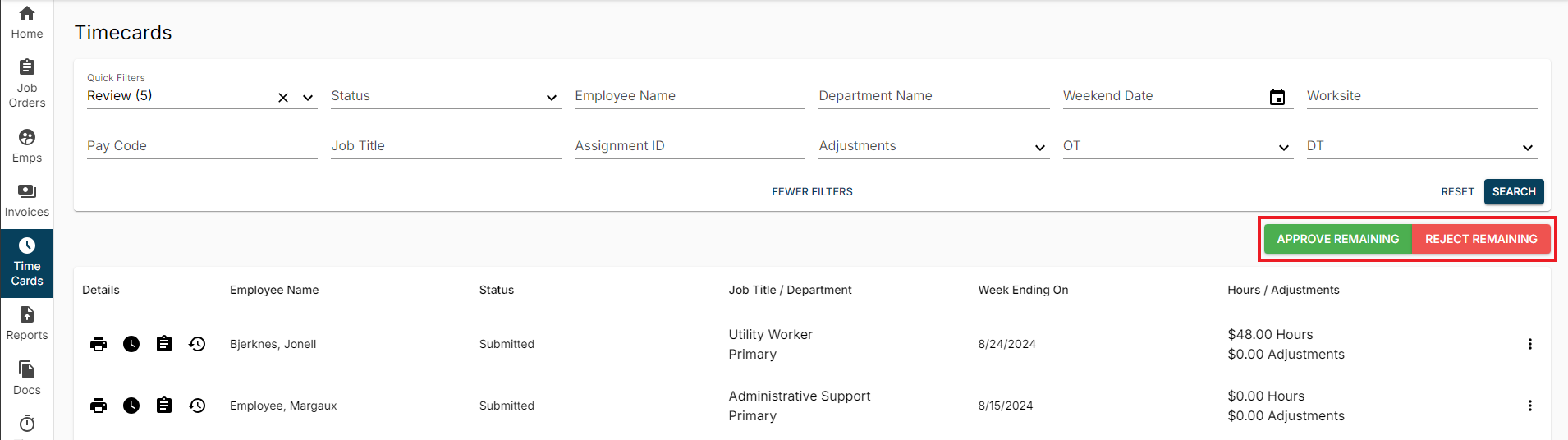
Task: Click Fewer Filters link
Action: (812, 191)
